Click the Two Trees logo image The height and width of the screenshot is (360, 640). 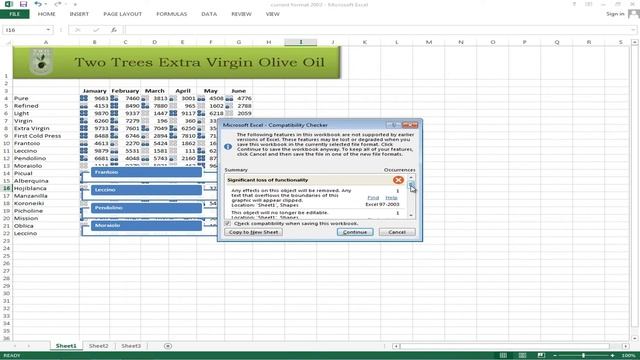41,62
